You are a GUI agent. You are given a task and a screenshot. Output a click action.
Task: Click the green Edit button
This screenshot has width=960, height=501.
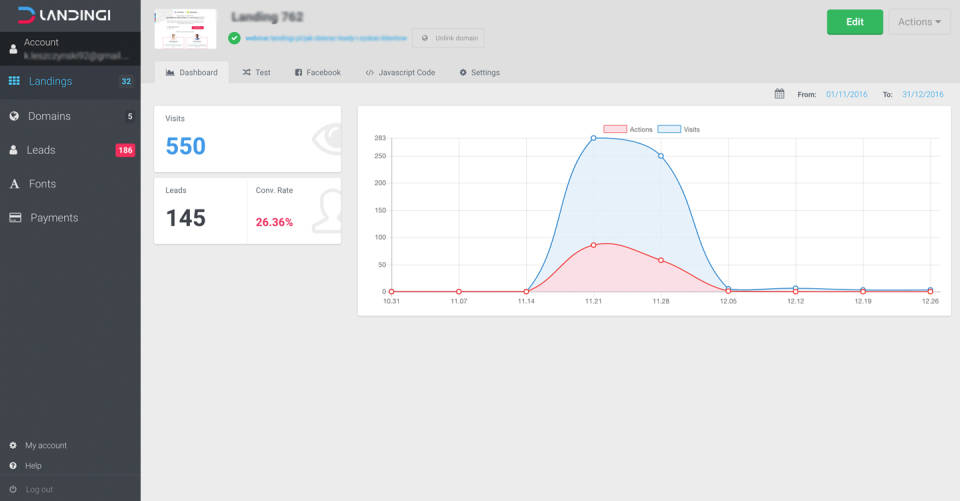click(854, 22)
